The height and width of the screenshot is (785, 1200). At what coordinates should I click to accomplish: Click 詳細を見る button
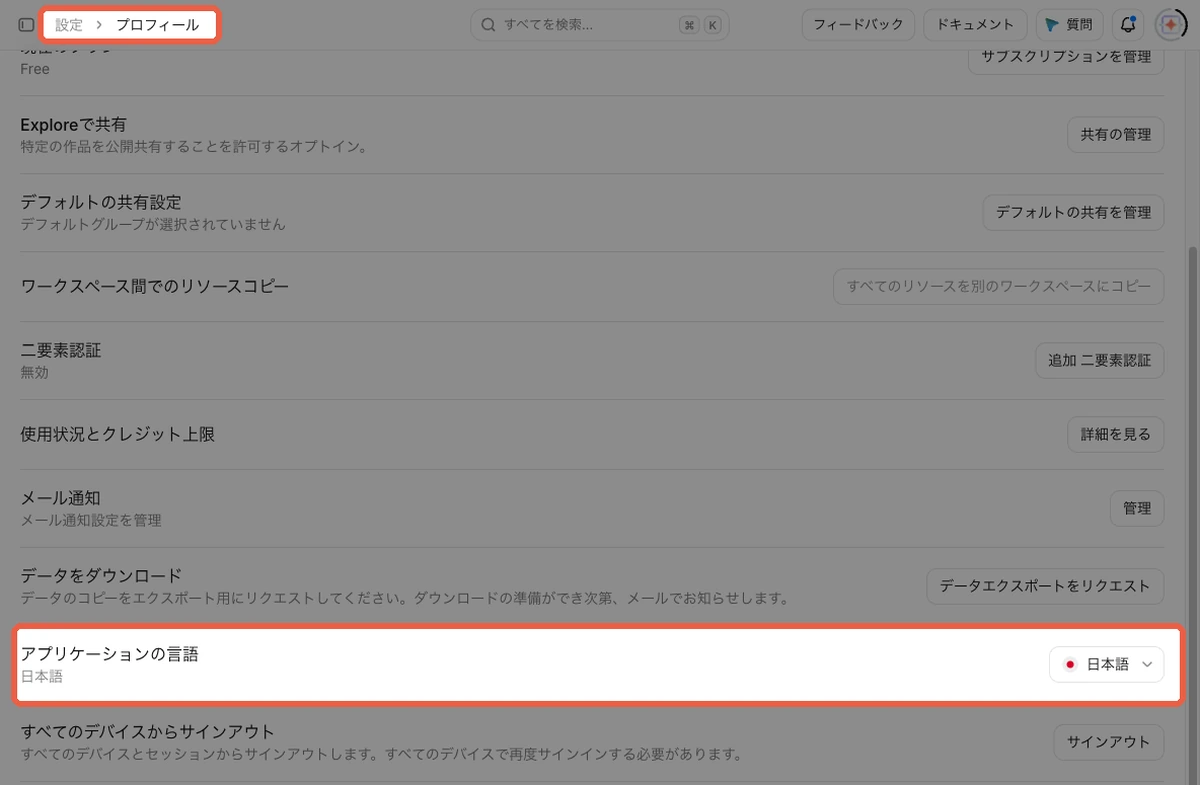coord(1116,434)
